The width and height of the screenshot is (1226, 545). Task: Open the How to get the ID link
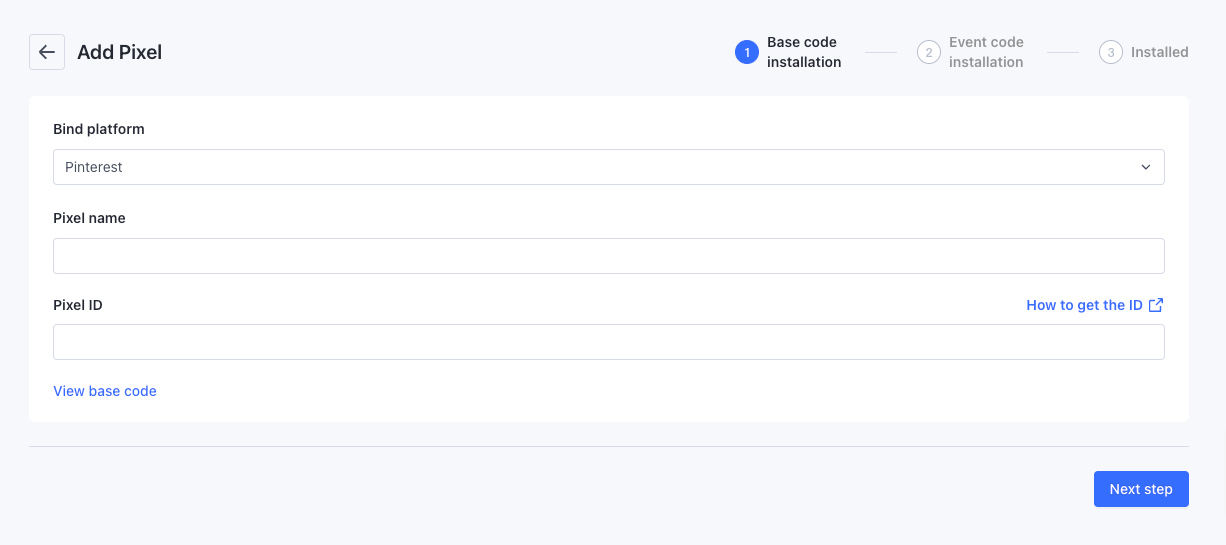click(1084, 305)
